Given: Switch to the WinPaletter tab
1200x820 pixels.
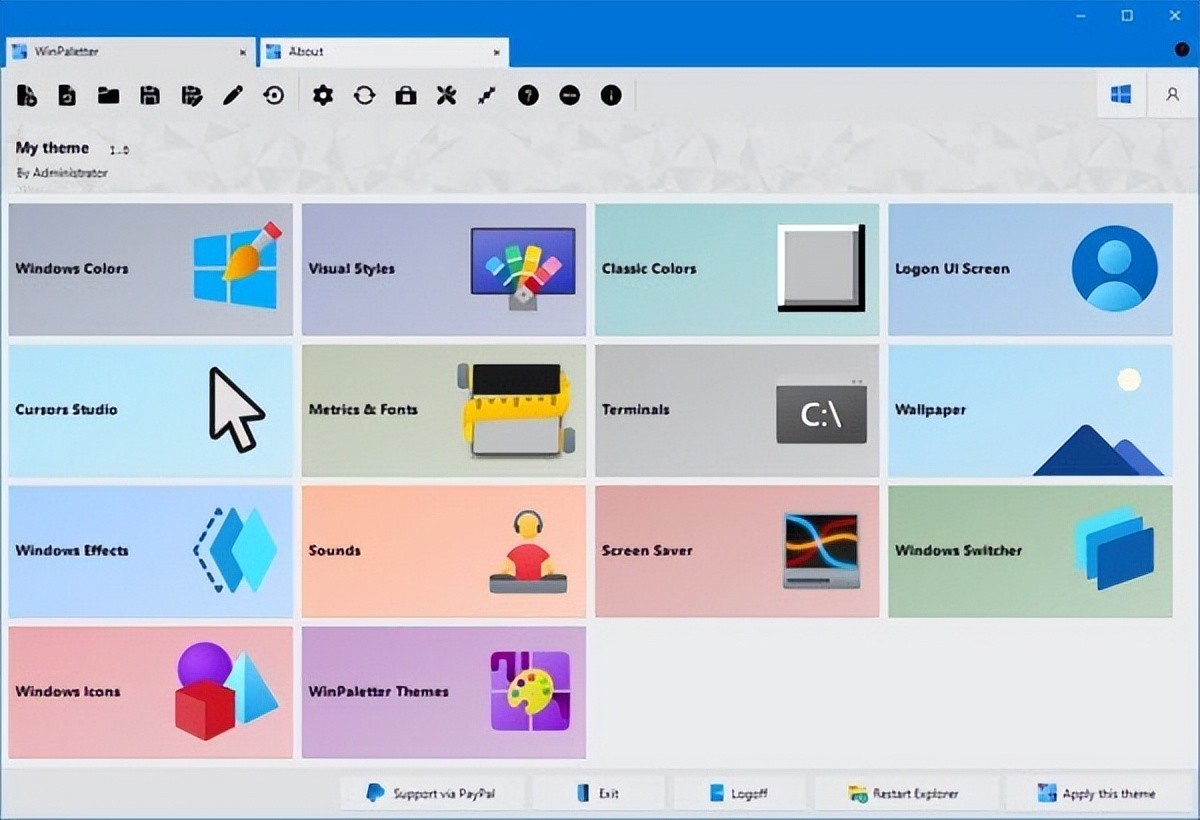Looking at the screenshot, I should 130,51.
